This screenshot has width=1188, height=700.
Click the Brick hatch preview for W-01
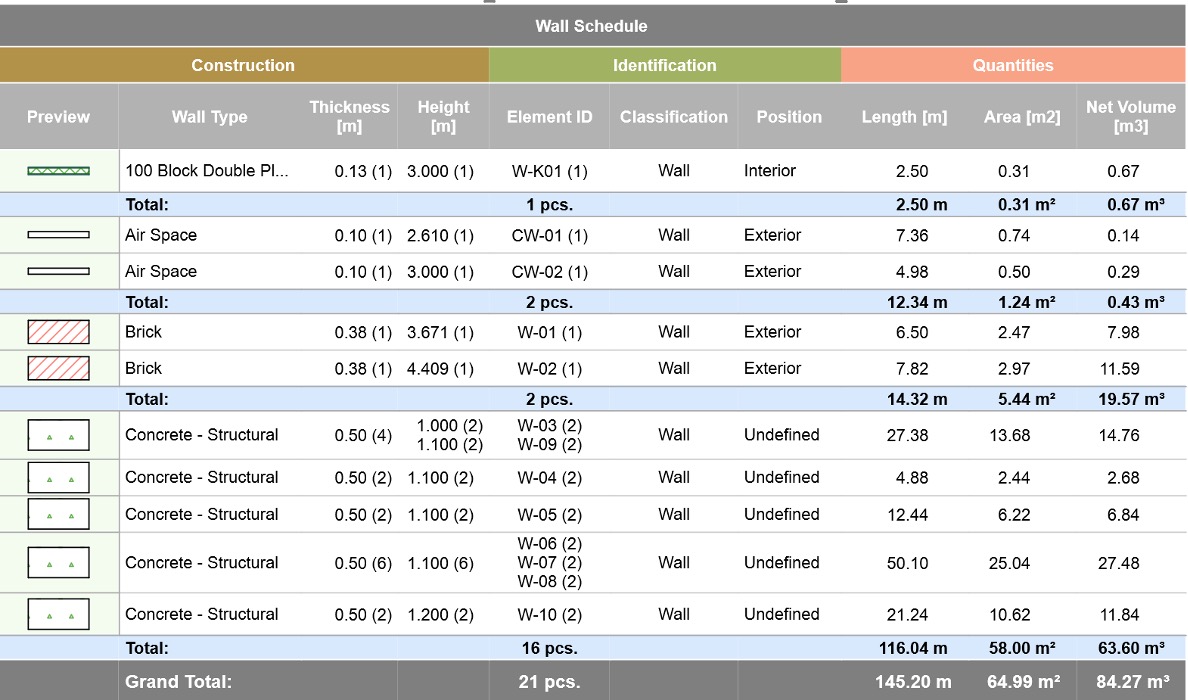pos(58,332)
